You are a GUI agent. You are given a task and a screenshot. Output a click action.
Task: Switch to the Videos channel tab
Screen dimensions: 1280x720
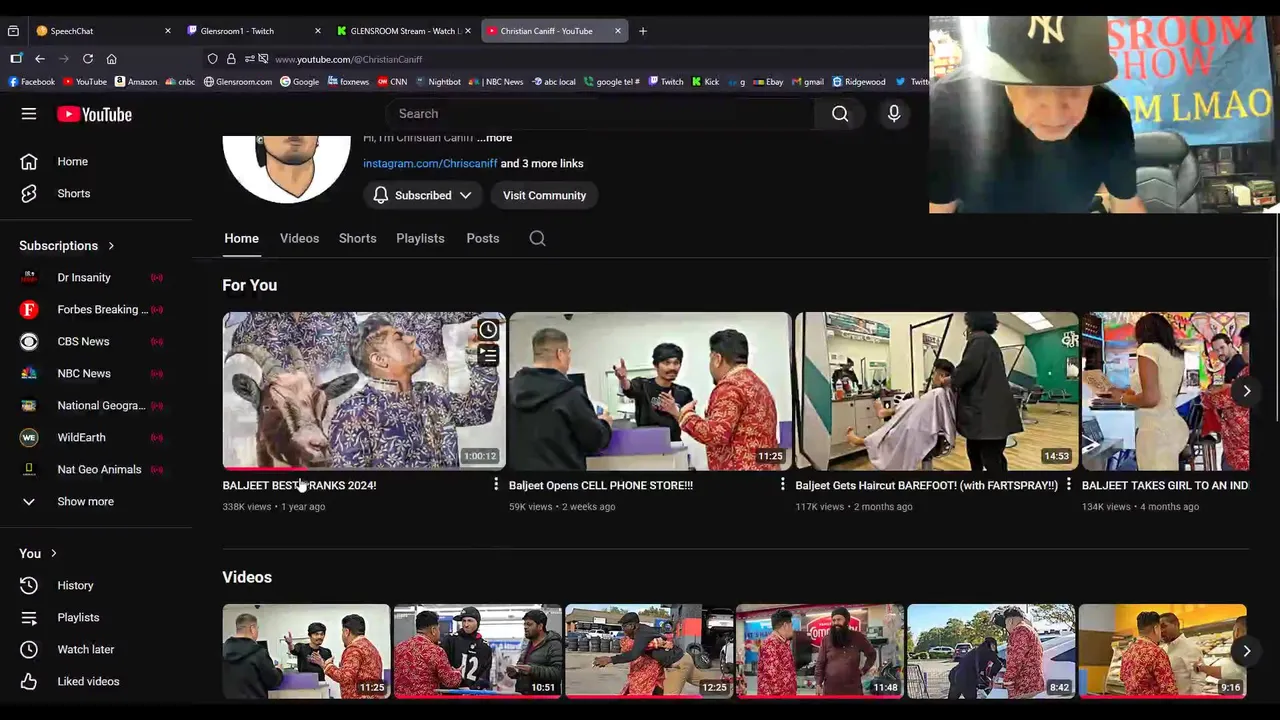(299, 238)
